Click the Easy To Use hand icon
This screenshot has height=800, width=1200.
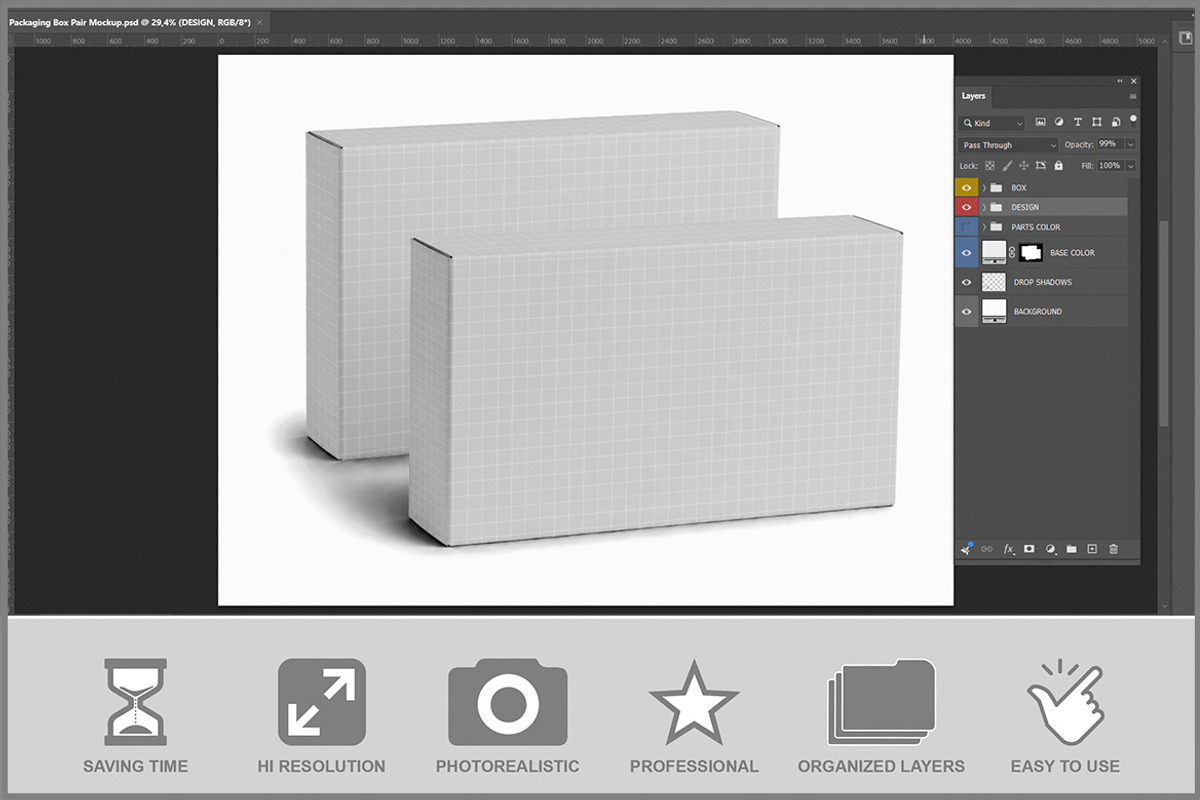[1064, 701]
